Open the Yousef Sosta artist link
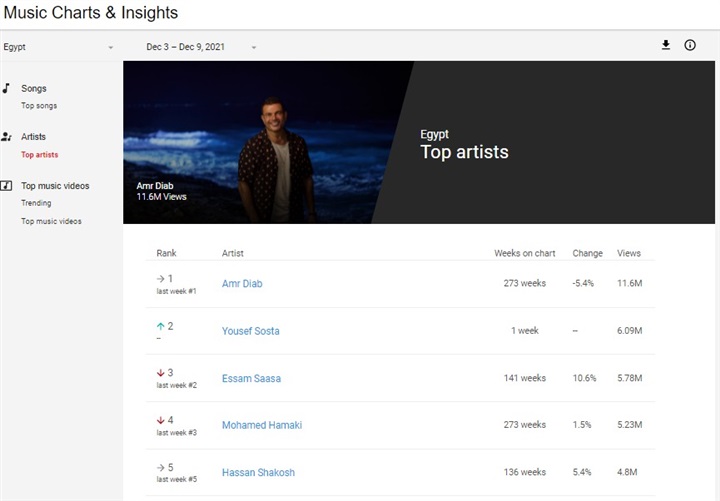The image size is (720, 501). click(x=250, y=331)
